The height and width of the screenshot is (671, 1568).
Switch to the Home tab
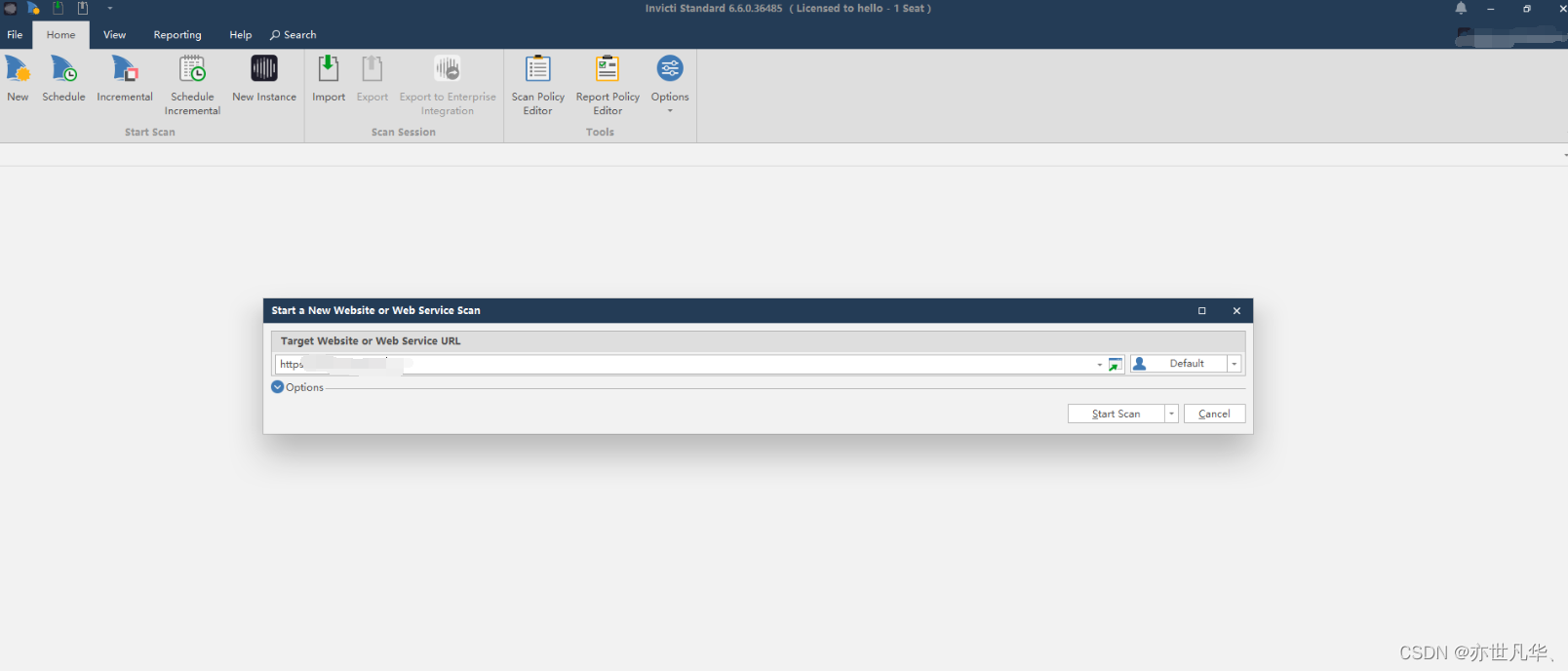tap(60, 35)
